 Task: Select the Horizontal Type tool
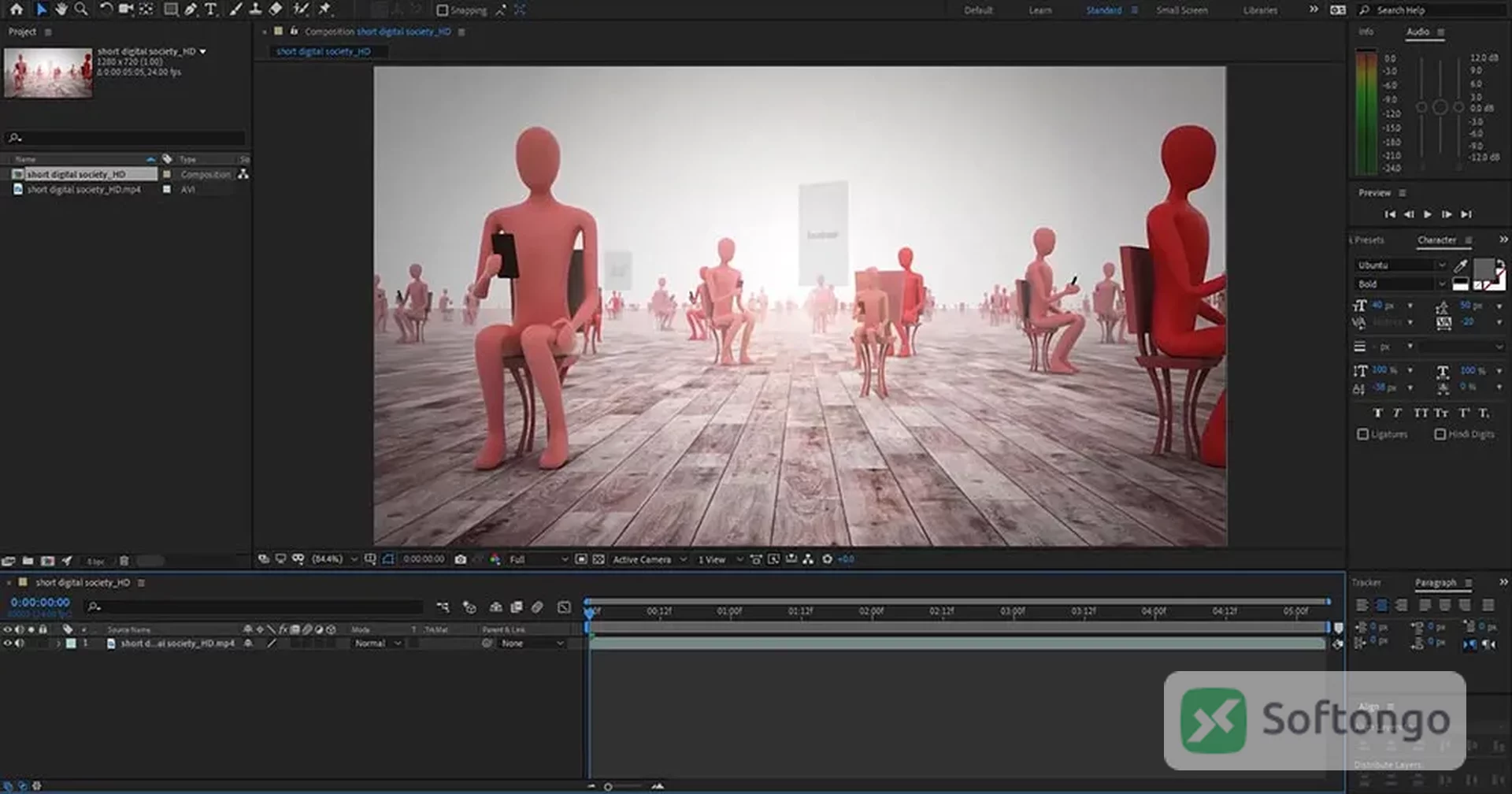tap(210, 9)
